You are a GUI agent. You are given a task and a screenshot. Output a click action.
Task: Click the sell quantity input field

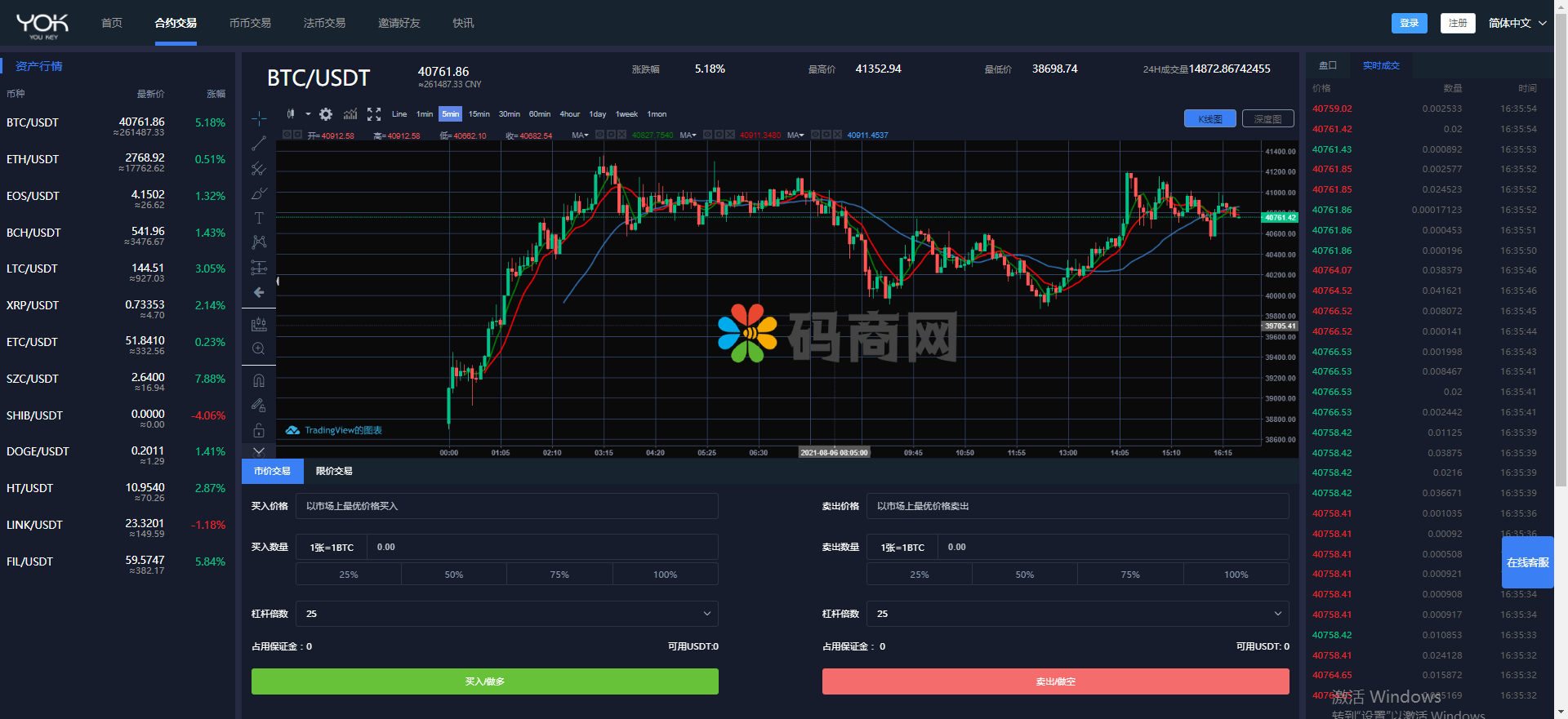pos(1112,547)
